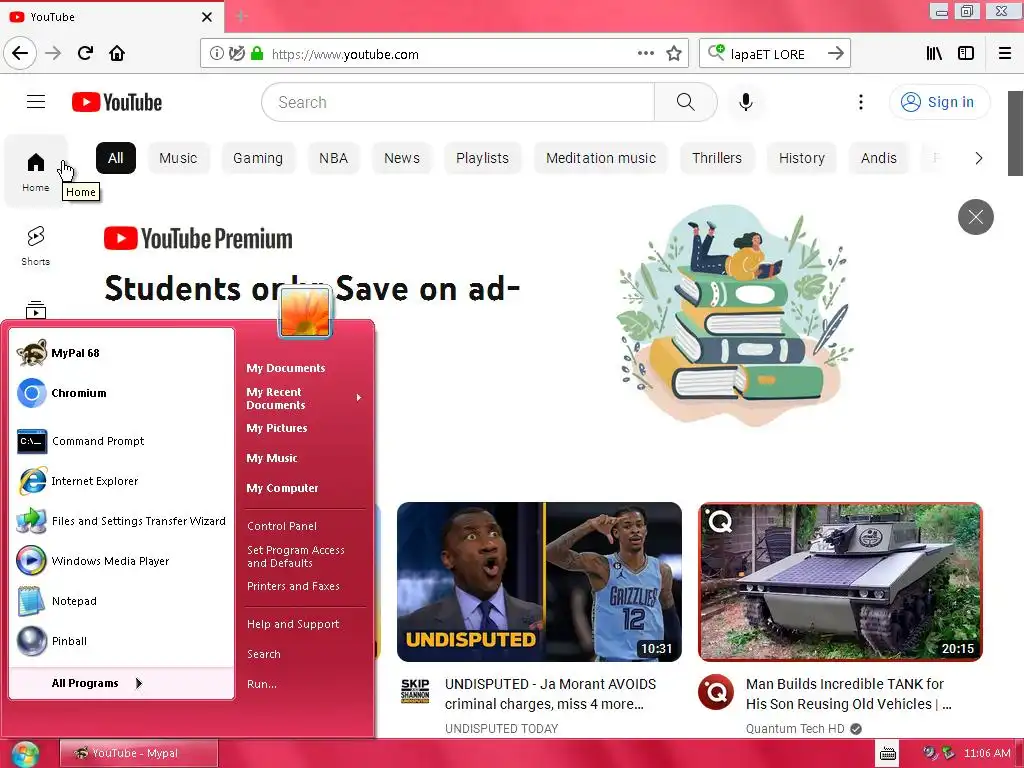The width and height of the screenshot is (1024, 768).
Task: Click the YouTube magnifier search button
Action: (686, 102)
